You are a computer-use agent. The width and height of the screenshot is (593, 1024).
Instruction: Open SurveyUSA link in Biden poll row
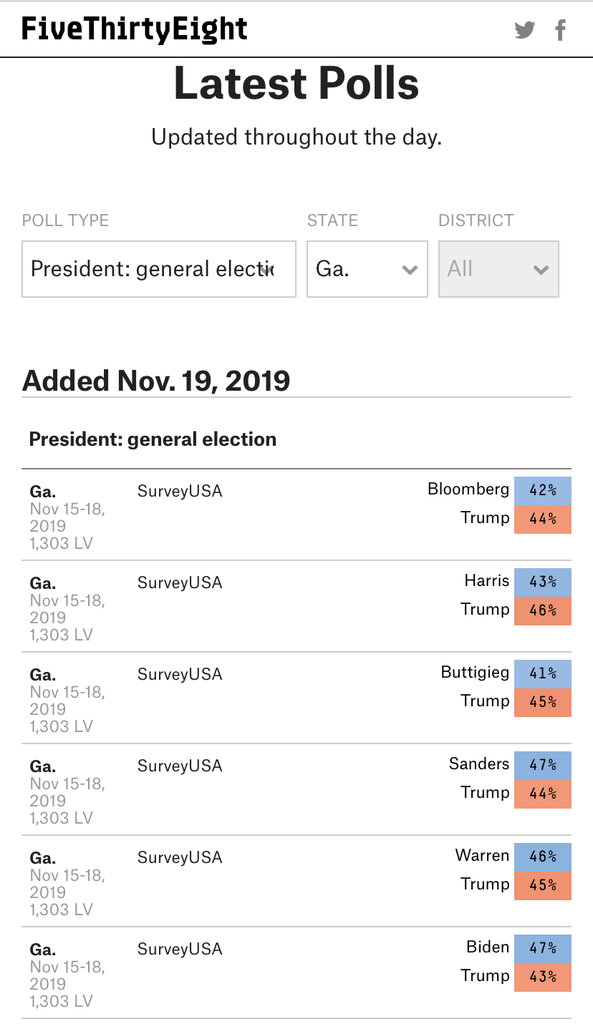(180, 949)
